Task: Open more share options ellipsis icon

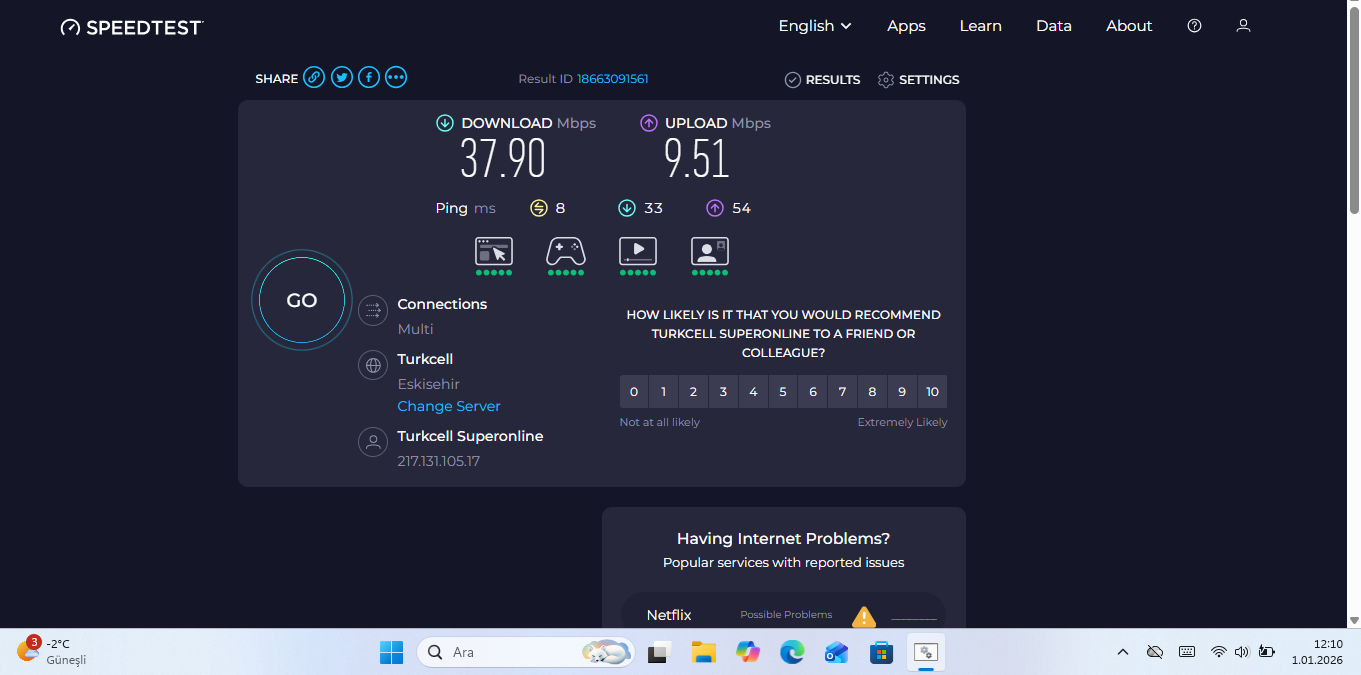Action: point(396,77)
